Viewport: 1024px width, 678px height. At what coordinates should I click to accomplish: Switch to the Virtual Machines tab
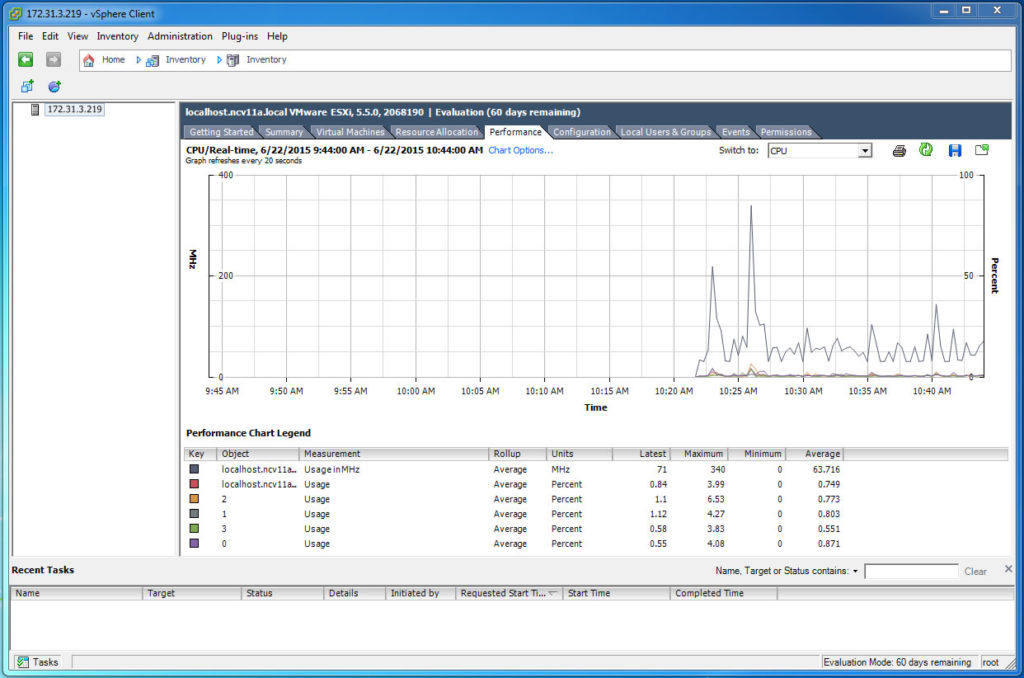pyautogui.click(x=350, y=132)
